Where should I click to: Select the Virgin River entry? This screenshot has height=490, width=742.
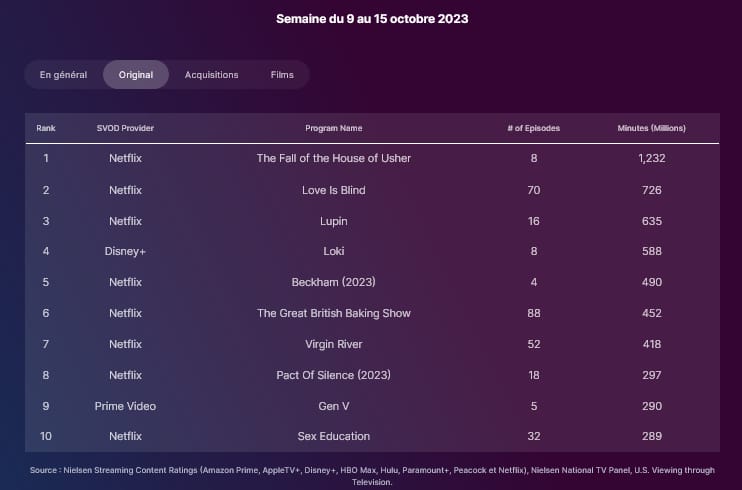tap(334, 344)
